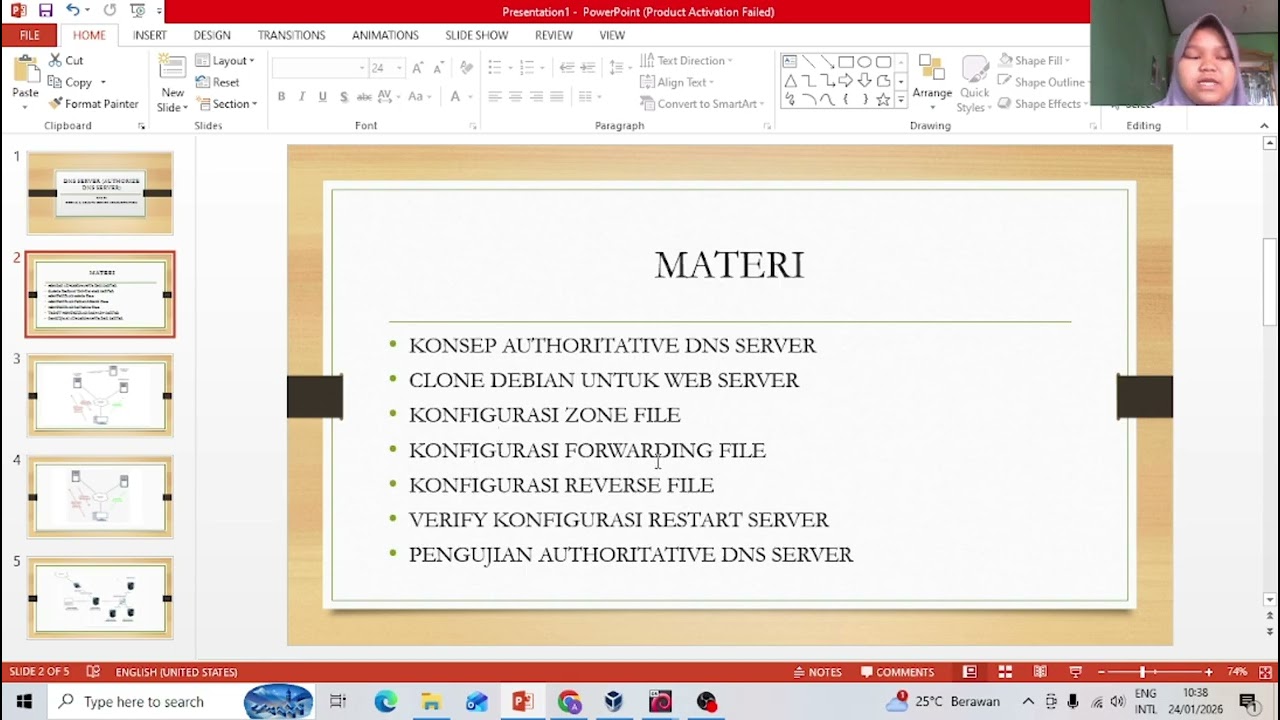Image resolution: width=1280 pixels, height=720 pixels.
Task: Click Shape Outline option
Action: (x=1041, y=82)
